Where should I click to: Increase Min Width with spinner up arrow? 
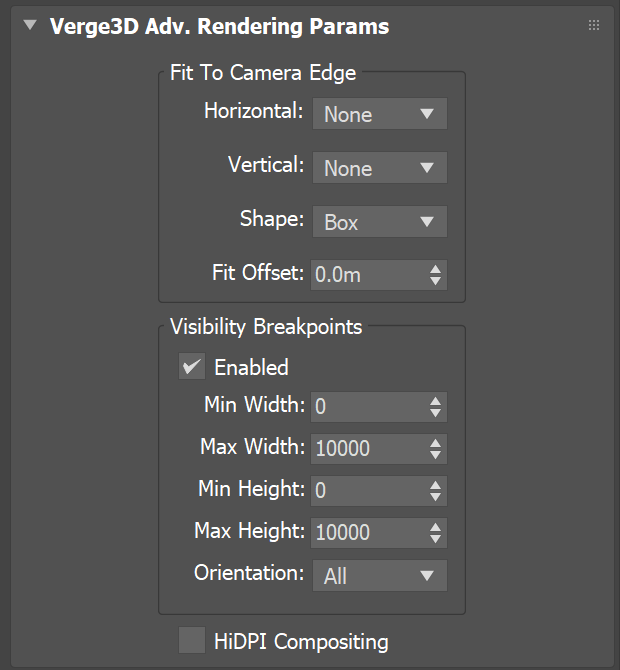point(435,402)
